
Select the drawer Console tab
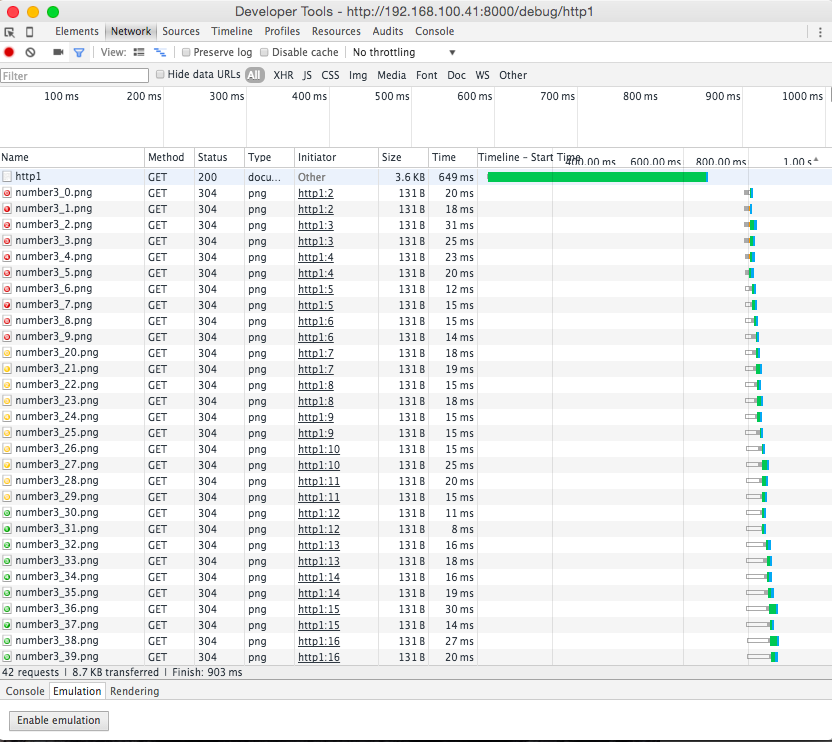(25, 691)
